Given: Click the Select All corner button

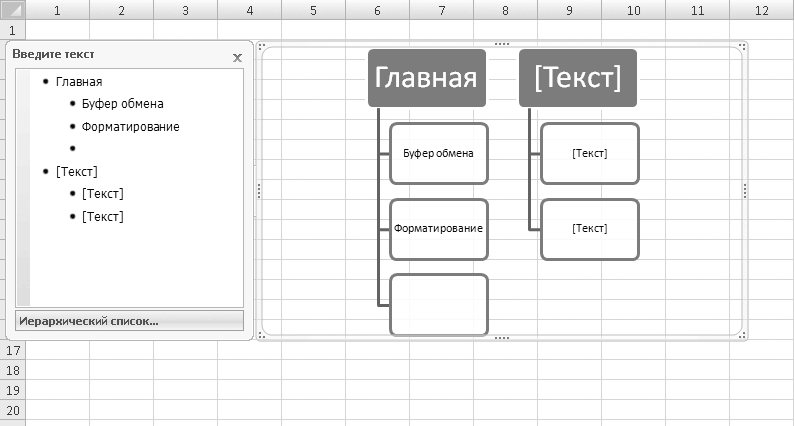Looking at the screenshot, I should (x=12, y=11).
